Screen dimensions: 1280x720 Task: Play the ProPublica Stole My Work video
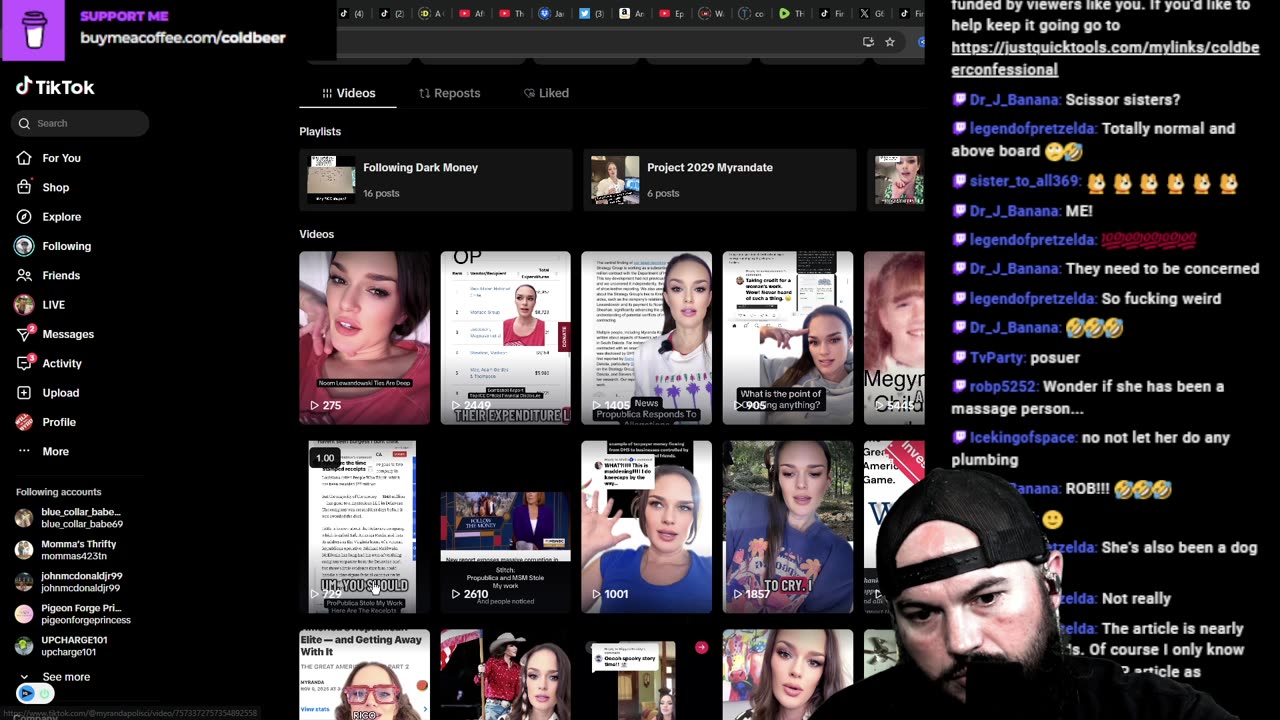click(x=364, y=527)
